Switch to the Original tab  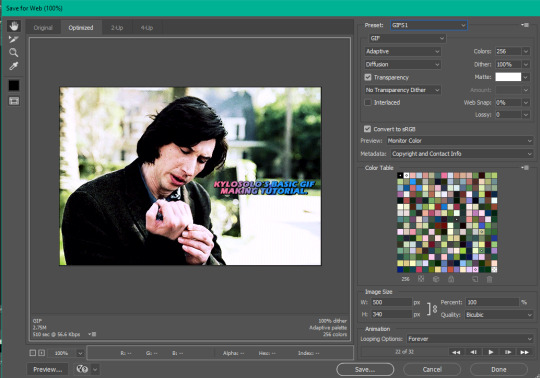(43, 28)
